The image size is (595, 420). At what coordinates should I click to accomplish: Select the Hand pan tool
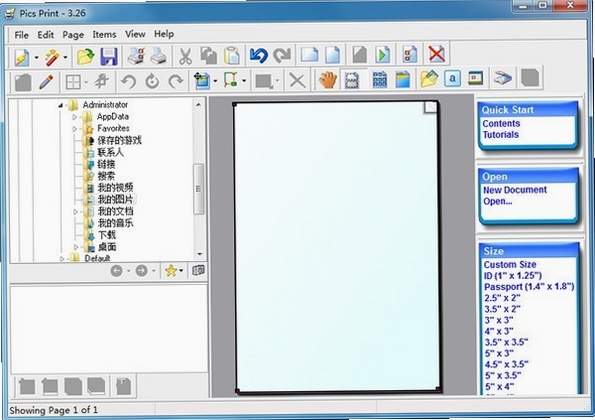[327, 80]
